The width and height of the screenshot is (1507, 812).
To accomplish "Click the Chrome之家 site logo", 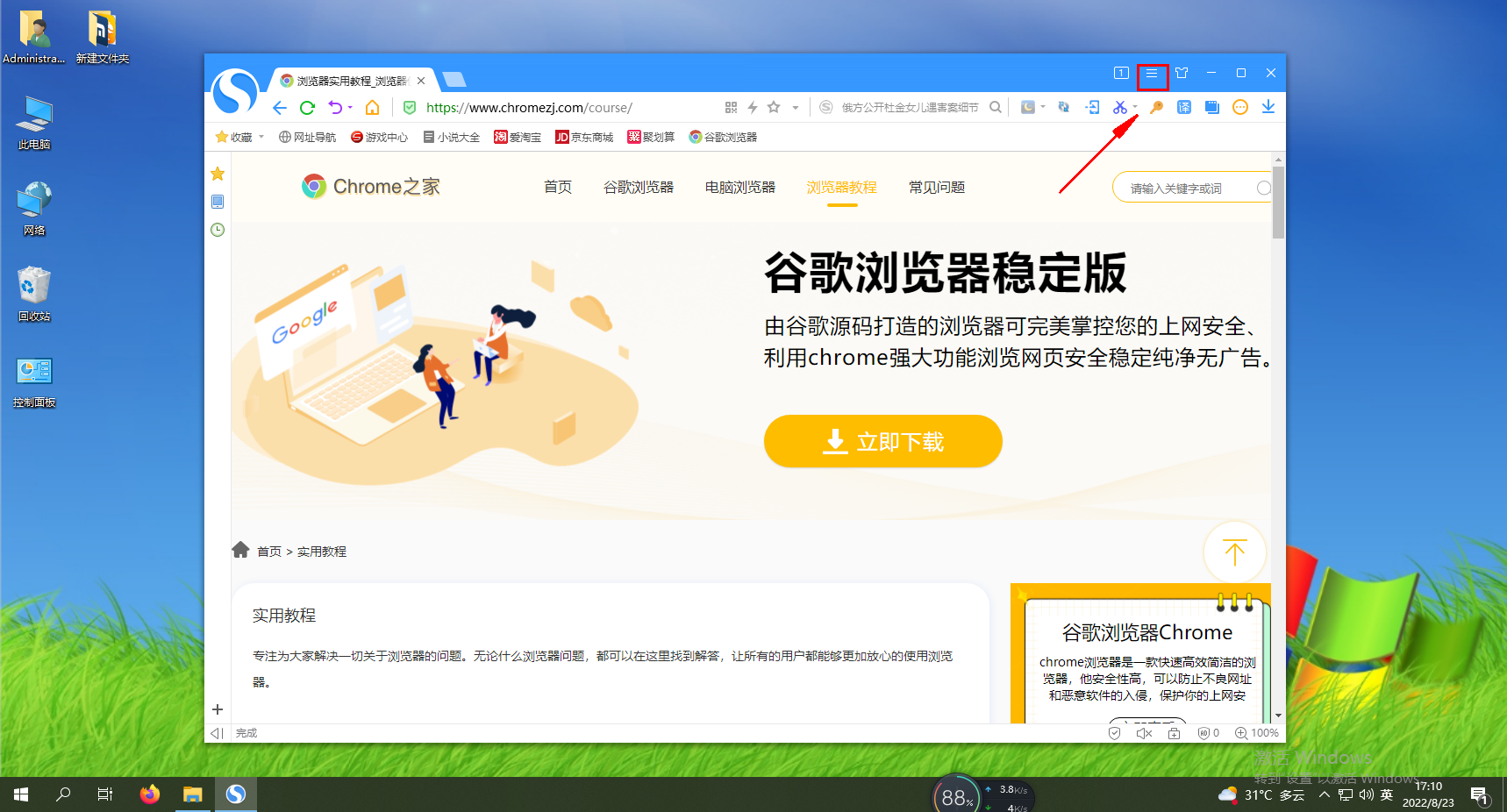I will pos(371,186).
